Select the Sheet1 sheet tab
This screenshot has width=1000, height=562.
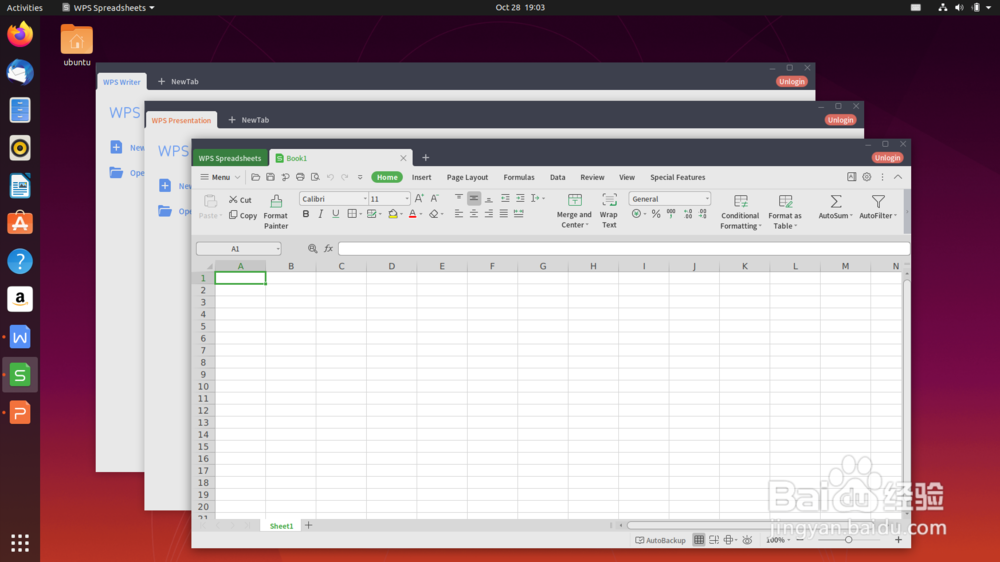(281, 526)
